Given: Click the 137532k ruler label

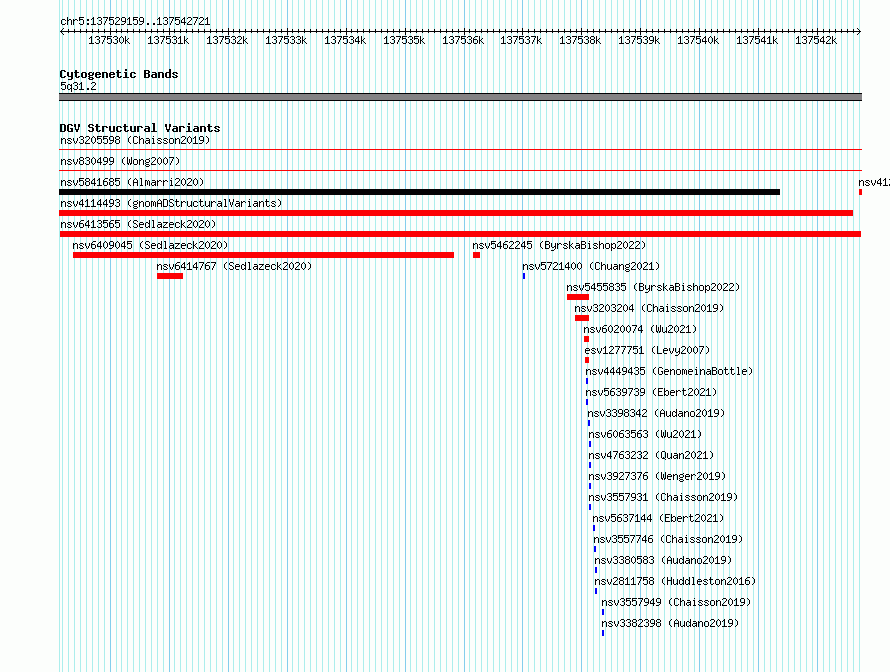Looking at the screenshot, I should pos(227,40).
